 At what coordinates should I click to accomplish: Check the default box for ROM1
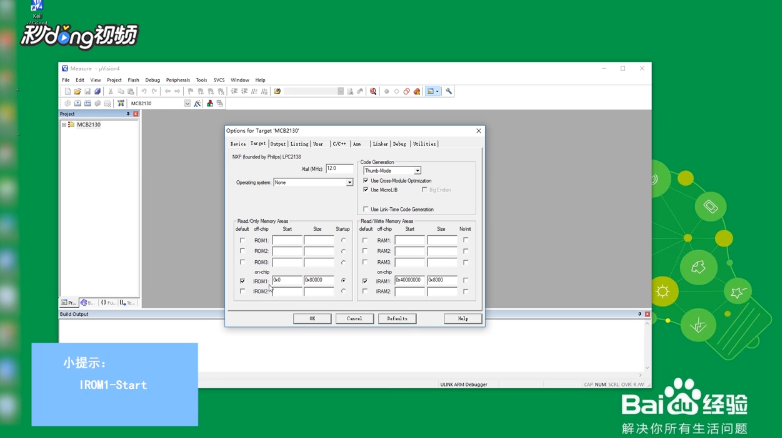[242, 240]
